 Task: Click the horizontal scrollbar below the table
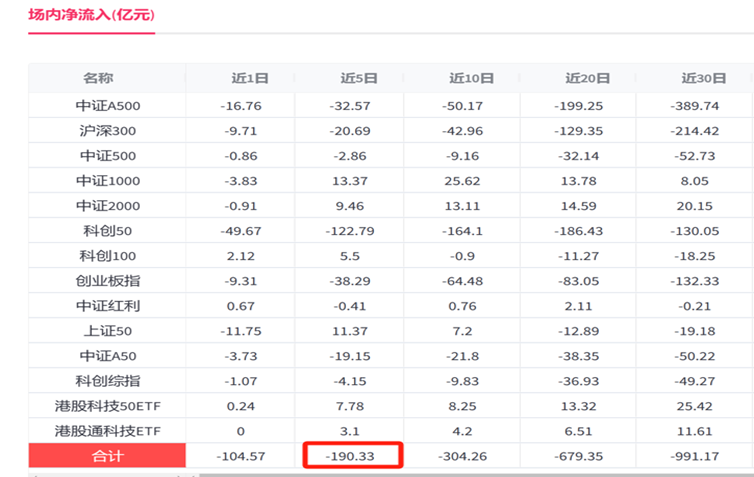point(476,475)
